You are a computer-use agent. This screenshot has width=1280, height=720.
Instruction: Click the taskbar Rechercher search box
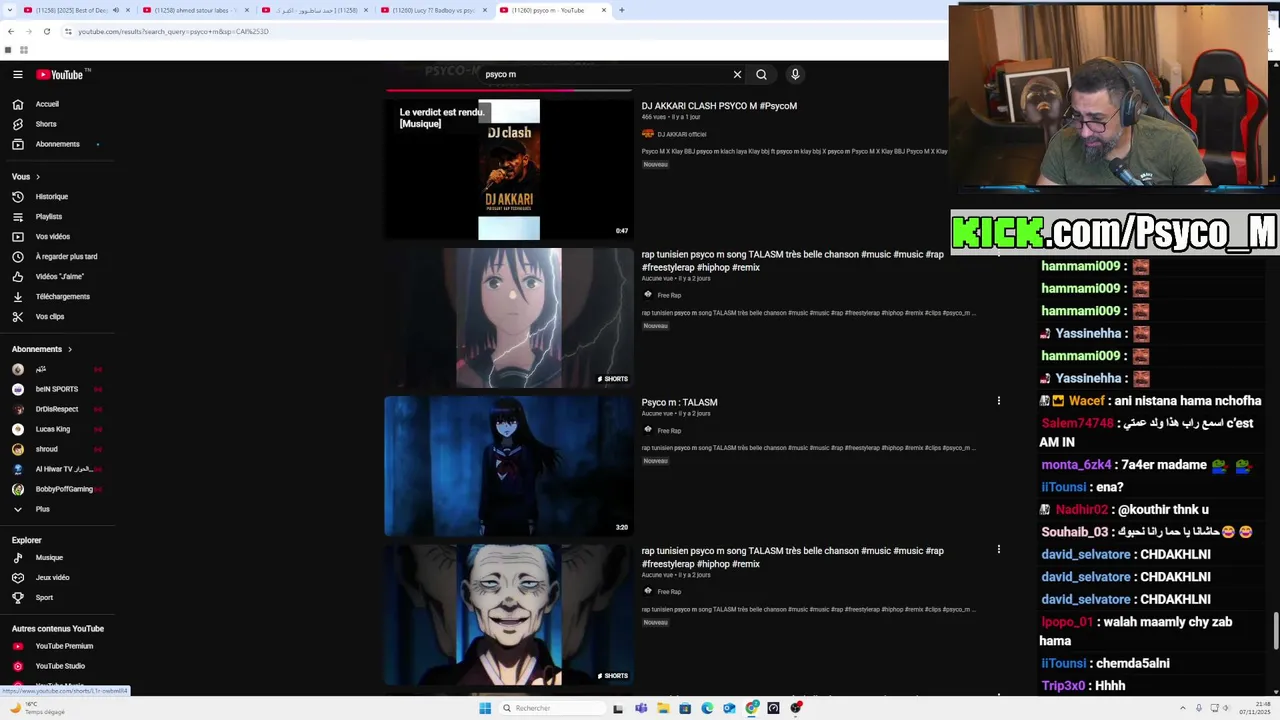[x=551, y=708]
